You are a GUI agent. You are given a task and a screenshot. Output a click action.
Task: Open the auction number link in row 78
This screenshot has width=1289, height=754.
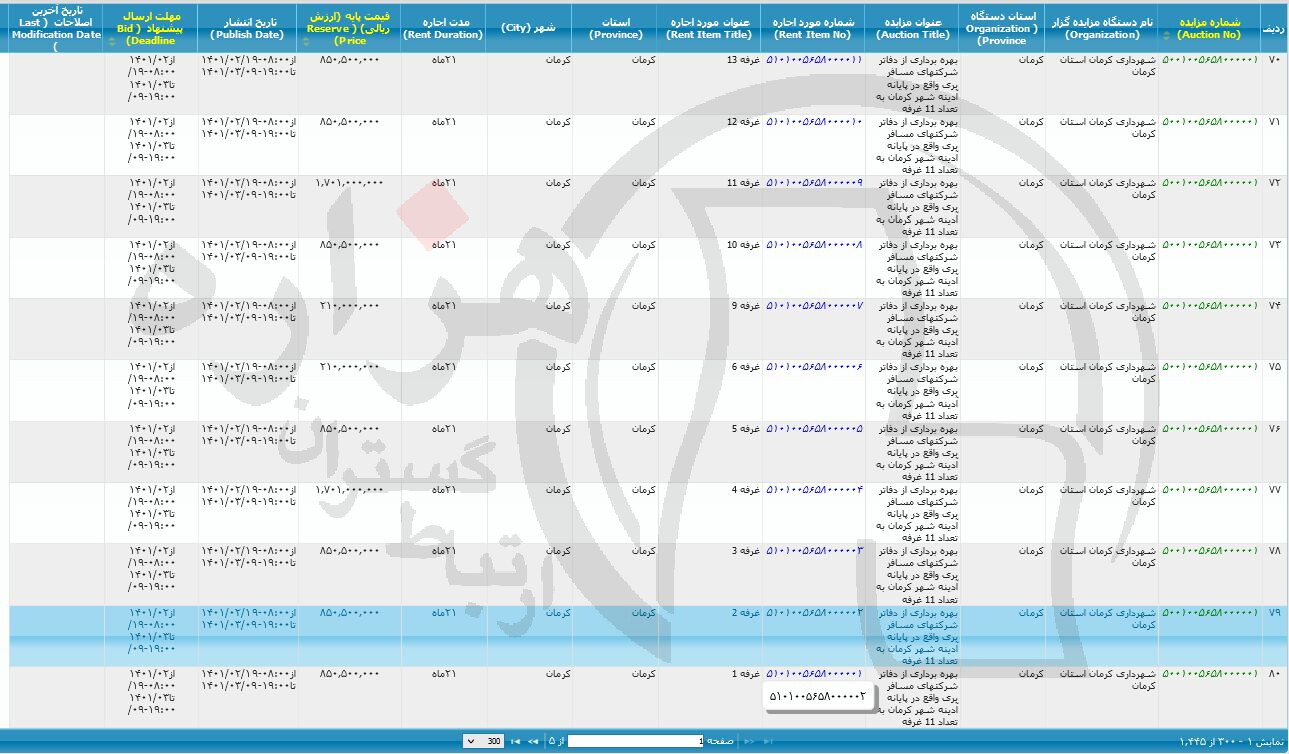click(x=1210, y=551)
